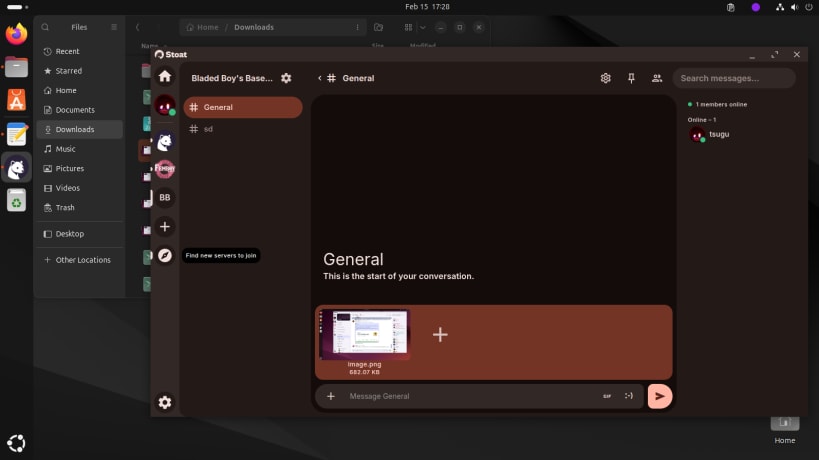819x460 pixels.
Task: Open the emoji picker
Action: tap(629, 396)
